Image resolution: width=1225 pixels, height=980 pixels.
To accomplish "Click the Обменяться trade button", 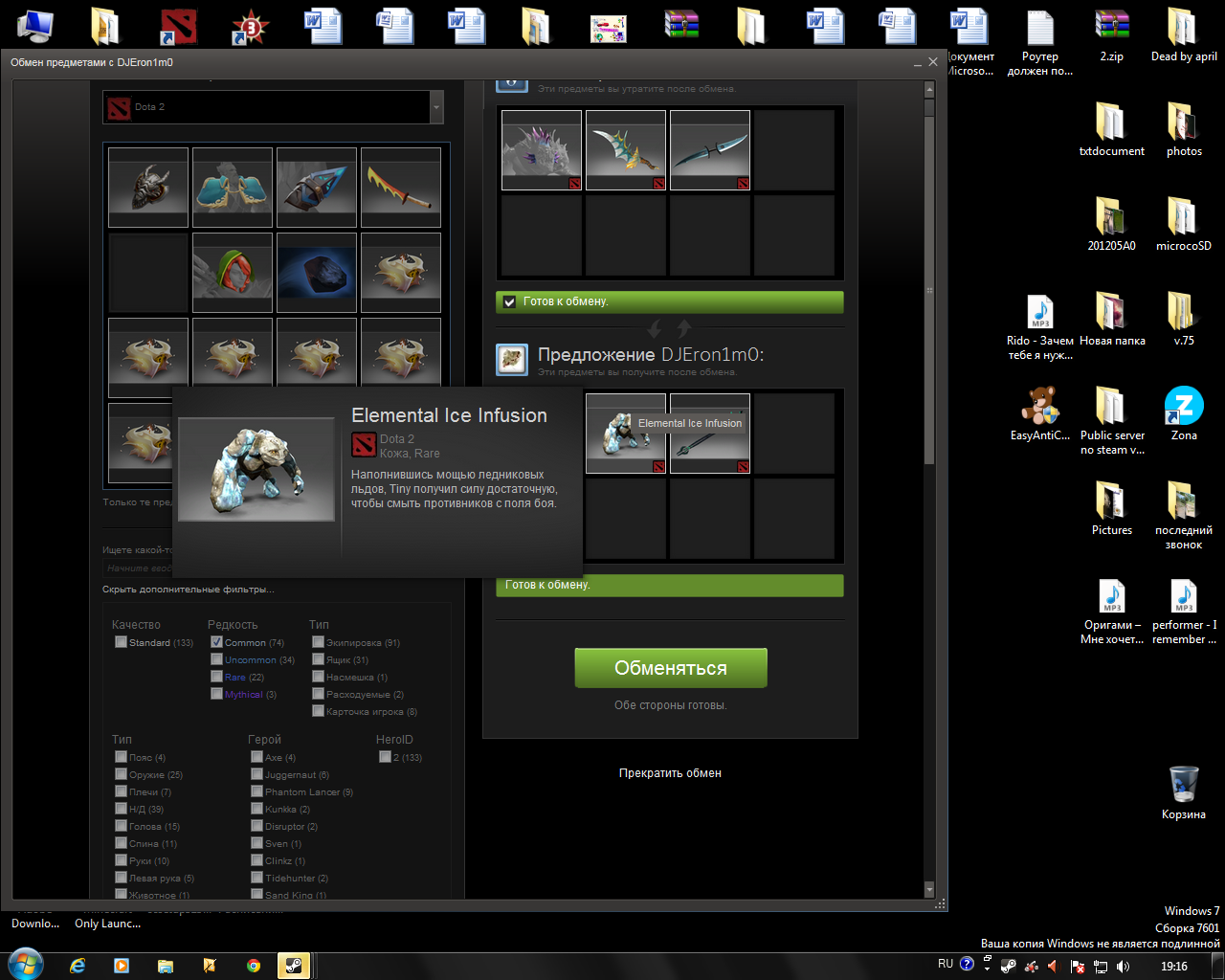I will [x=671, y=668].
